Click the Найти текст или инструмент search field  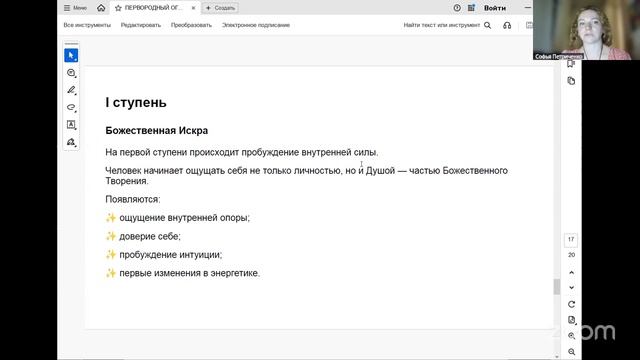point(442,25)
